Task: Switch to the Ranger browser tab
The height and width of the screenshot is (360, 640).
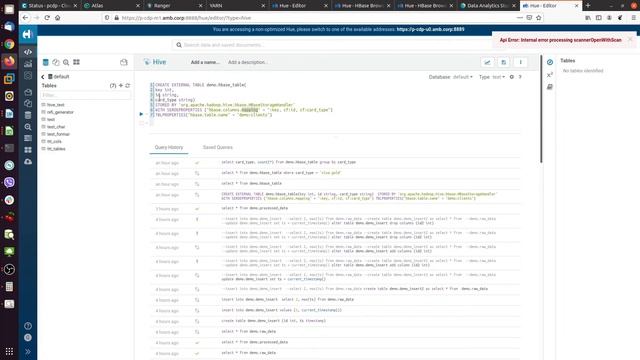Action: click(x=175, y=6)
